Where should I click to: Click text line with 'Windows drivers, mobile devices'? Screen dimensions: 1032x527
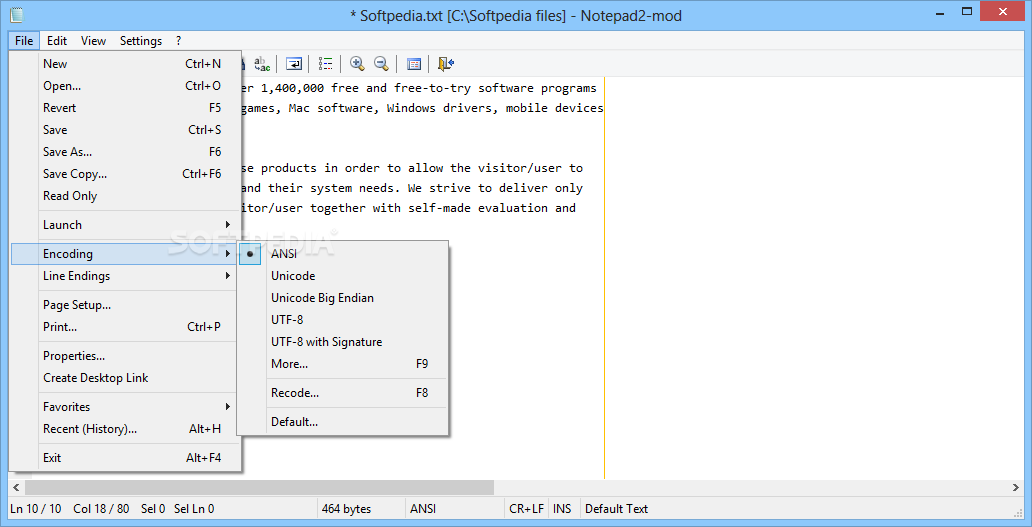tap(421, 108)
